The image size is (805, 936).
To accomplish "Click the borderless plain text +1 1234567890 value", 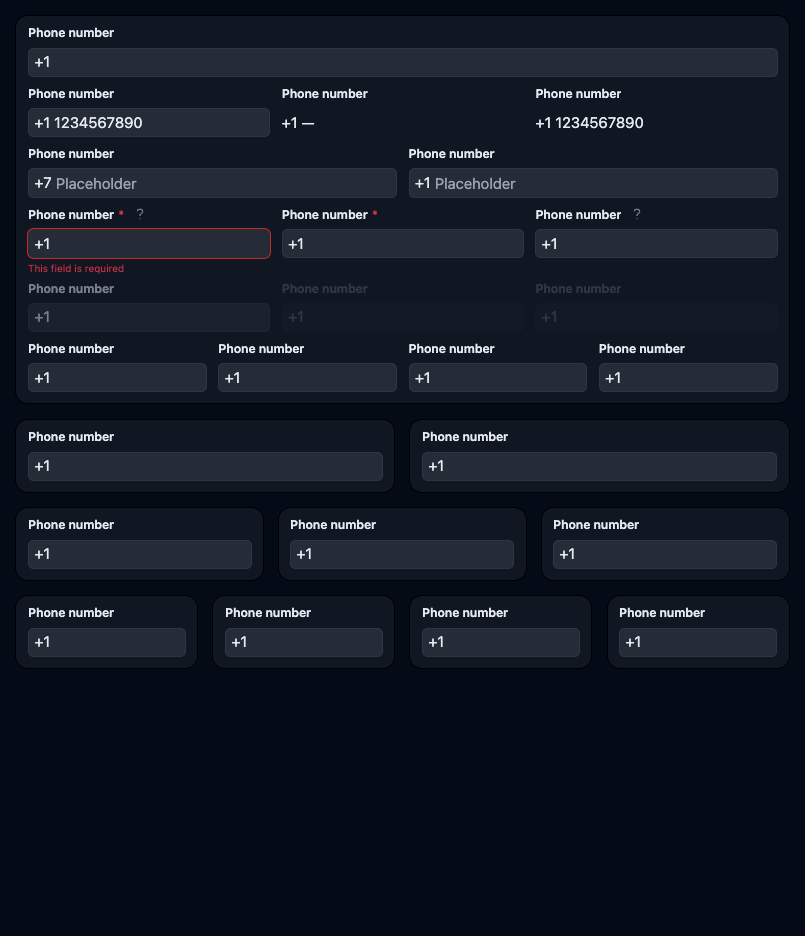I will pos(589,123).
